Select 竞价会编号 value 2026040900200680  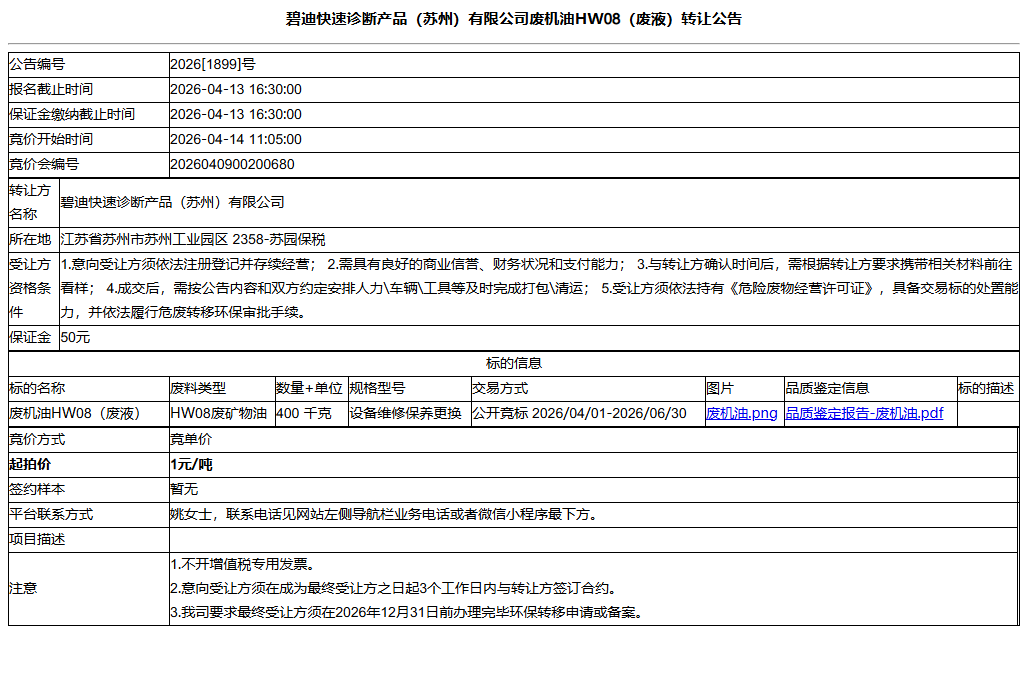pyautogui.click(x=232, y=164)
